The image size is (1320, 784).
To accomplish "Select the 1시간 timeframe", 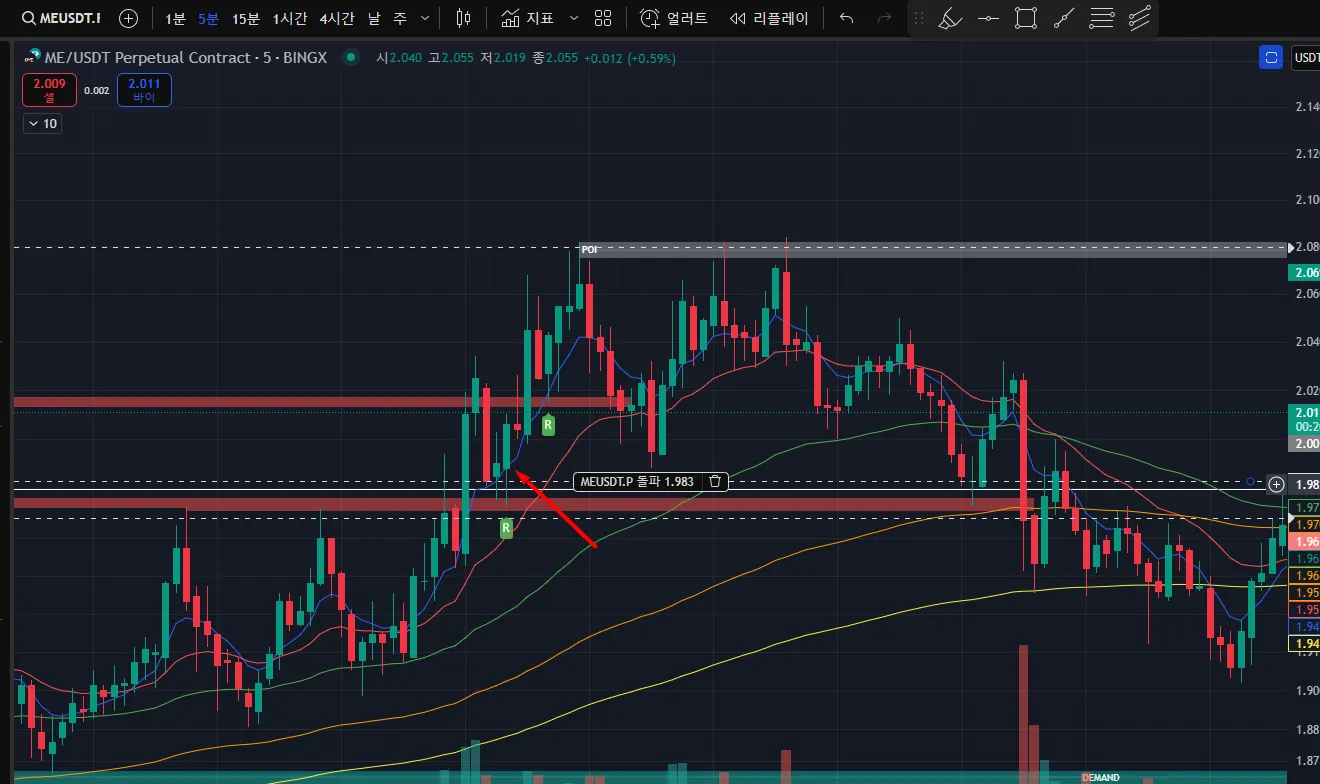I will pyautogui.click(x=290, y=18).
